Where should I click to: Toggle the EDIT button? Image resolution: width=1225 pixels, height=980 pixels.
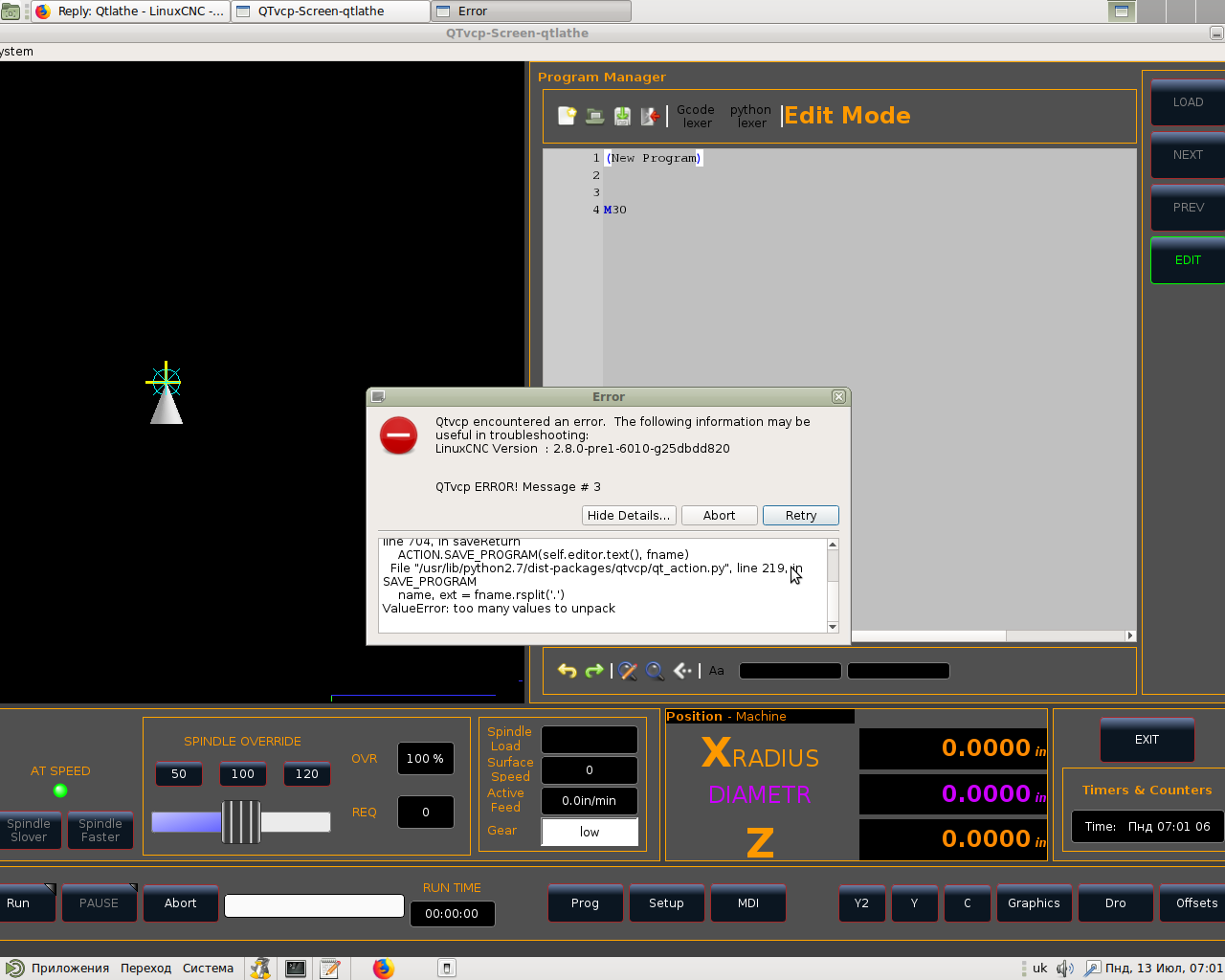click(1188, 260)
